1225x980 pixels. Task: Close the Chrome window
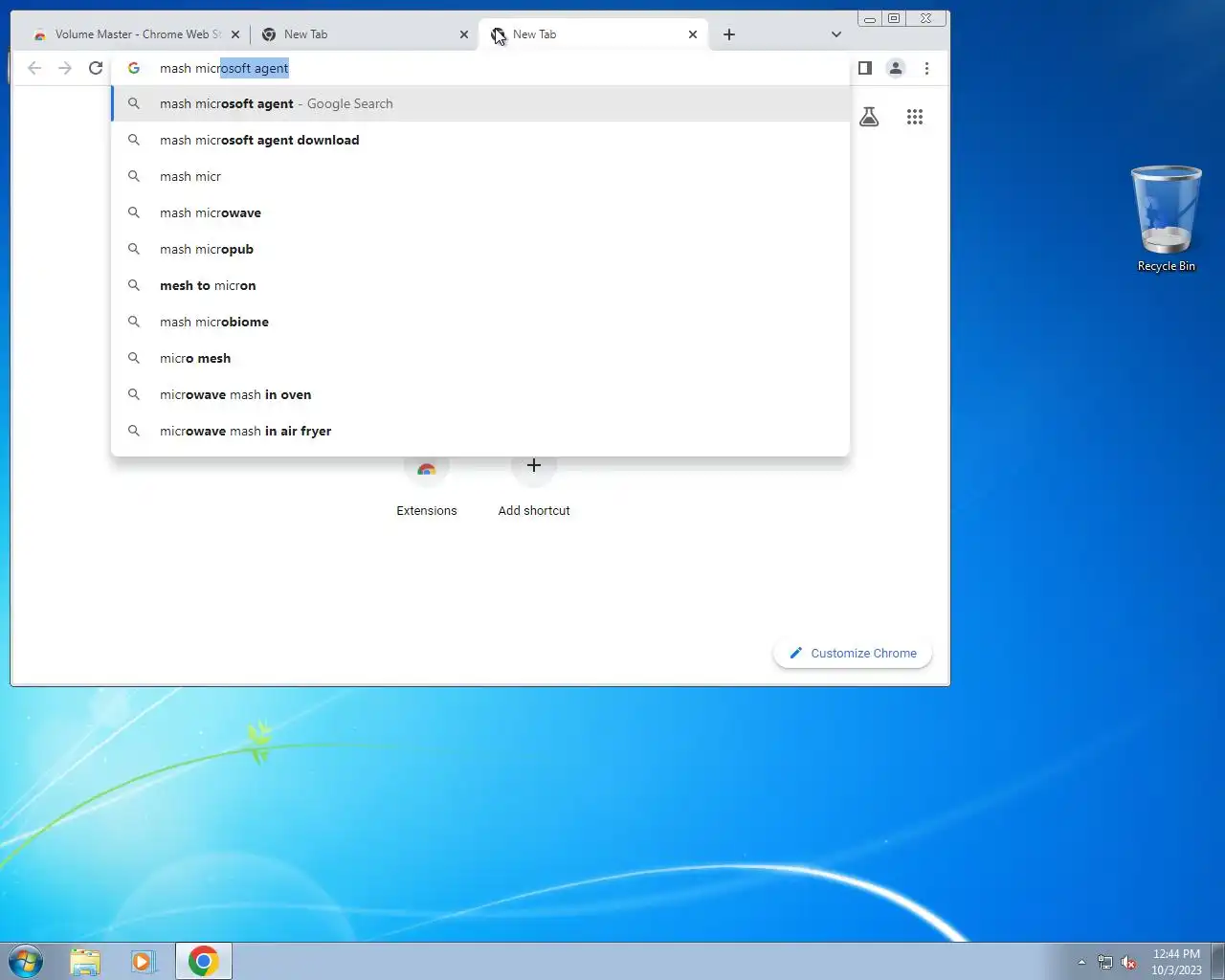pyautogui.click(x=926, y=18)
